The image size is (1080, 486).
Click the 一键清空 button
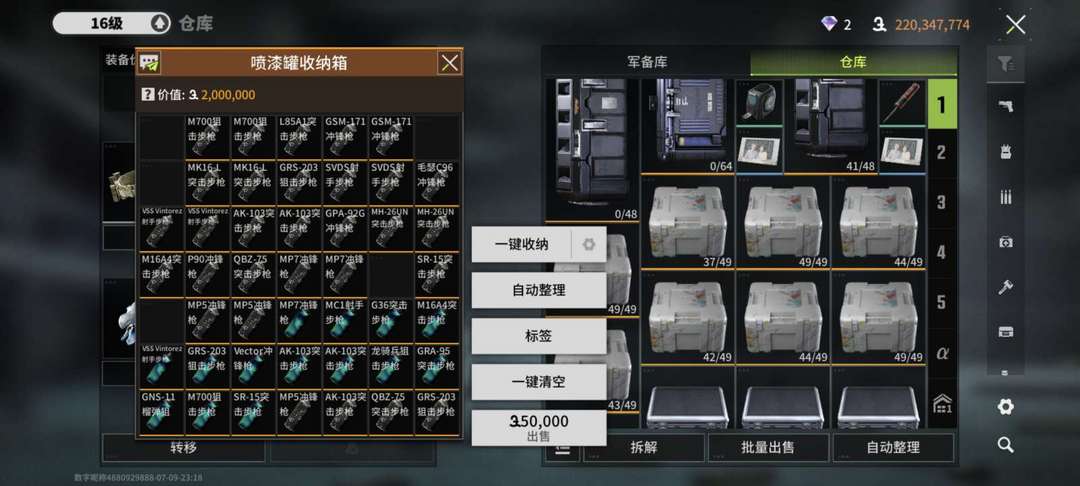pyautogui.click(x=539, y=382)
